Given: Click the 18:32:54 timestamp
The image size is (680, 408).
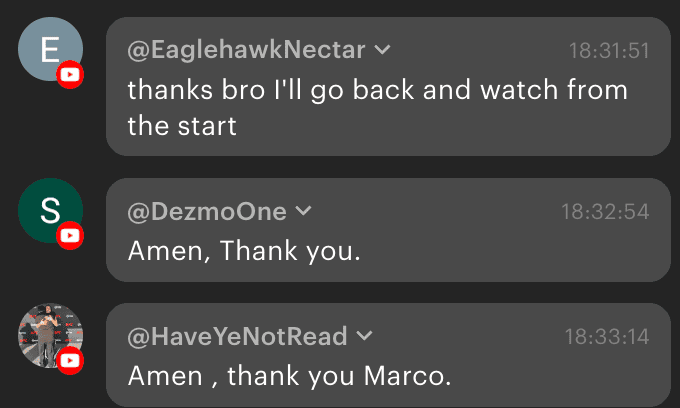Looking at the screenshot, I should 605,211.
